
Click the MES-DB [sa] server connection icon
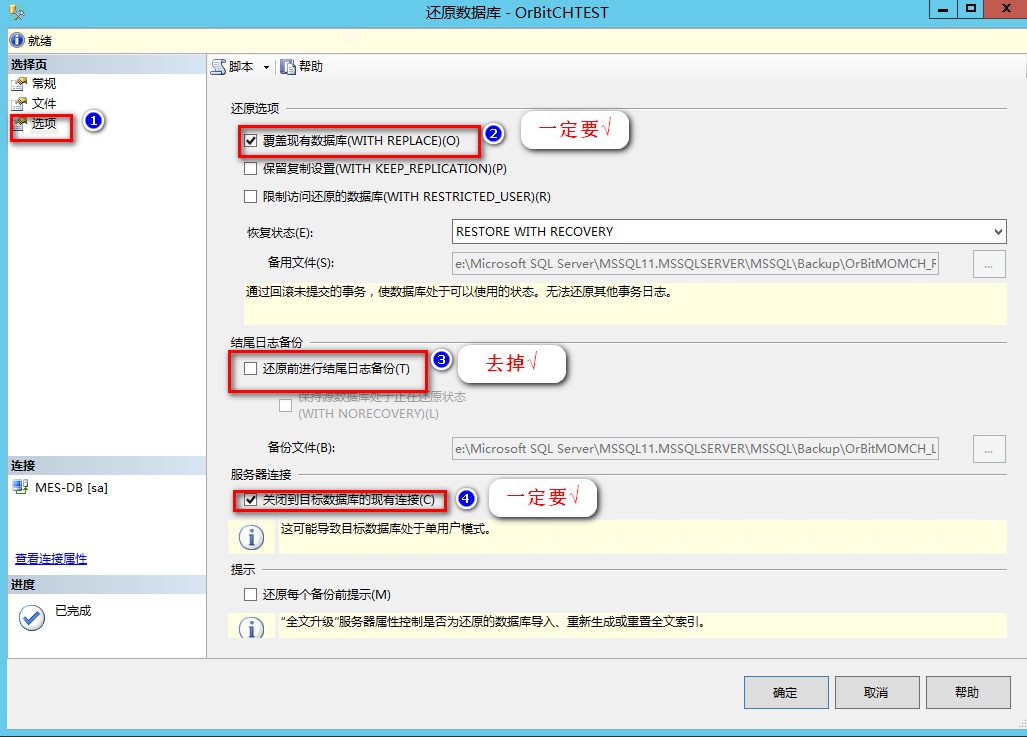click(x=21, y=487)
